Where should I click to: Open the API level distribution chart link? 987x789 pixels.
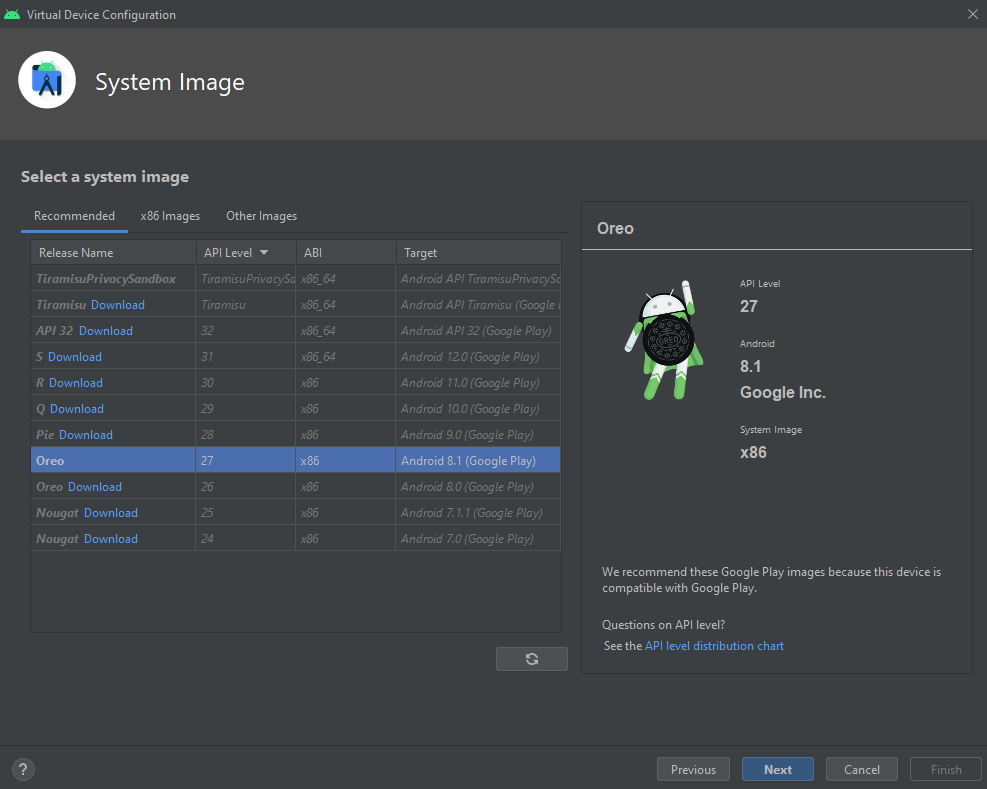(714, 646)
